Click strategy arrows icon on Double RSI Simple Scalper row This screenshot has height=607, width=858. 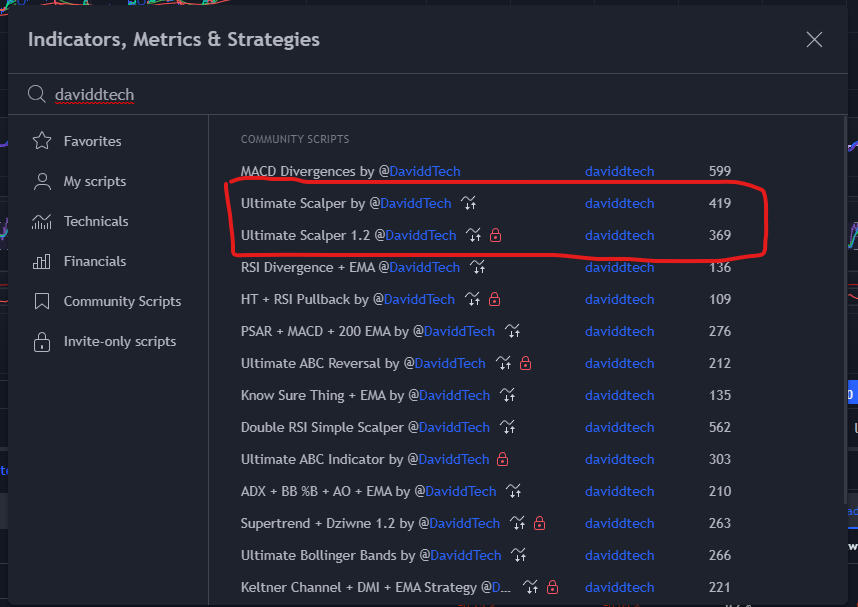pos(508,427)
